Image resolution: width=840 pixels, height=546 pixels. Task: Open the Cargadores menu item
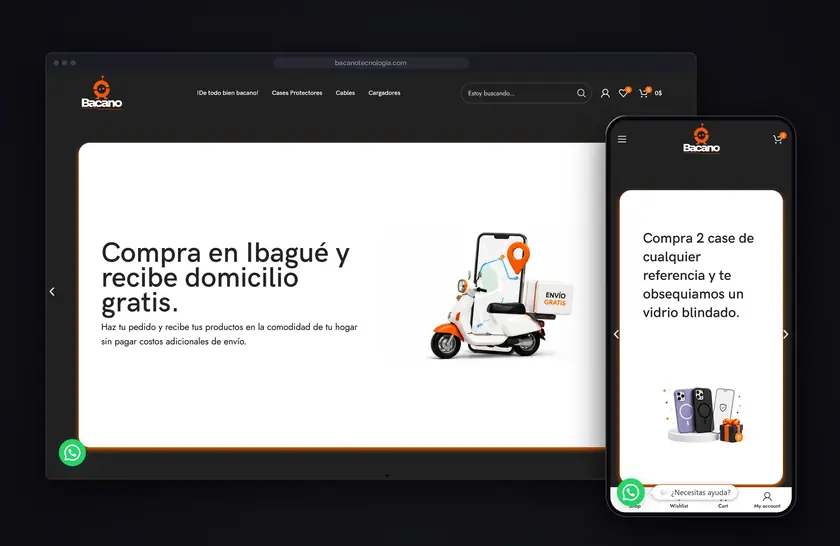pos(384,93)
